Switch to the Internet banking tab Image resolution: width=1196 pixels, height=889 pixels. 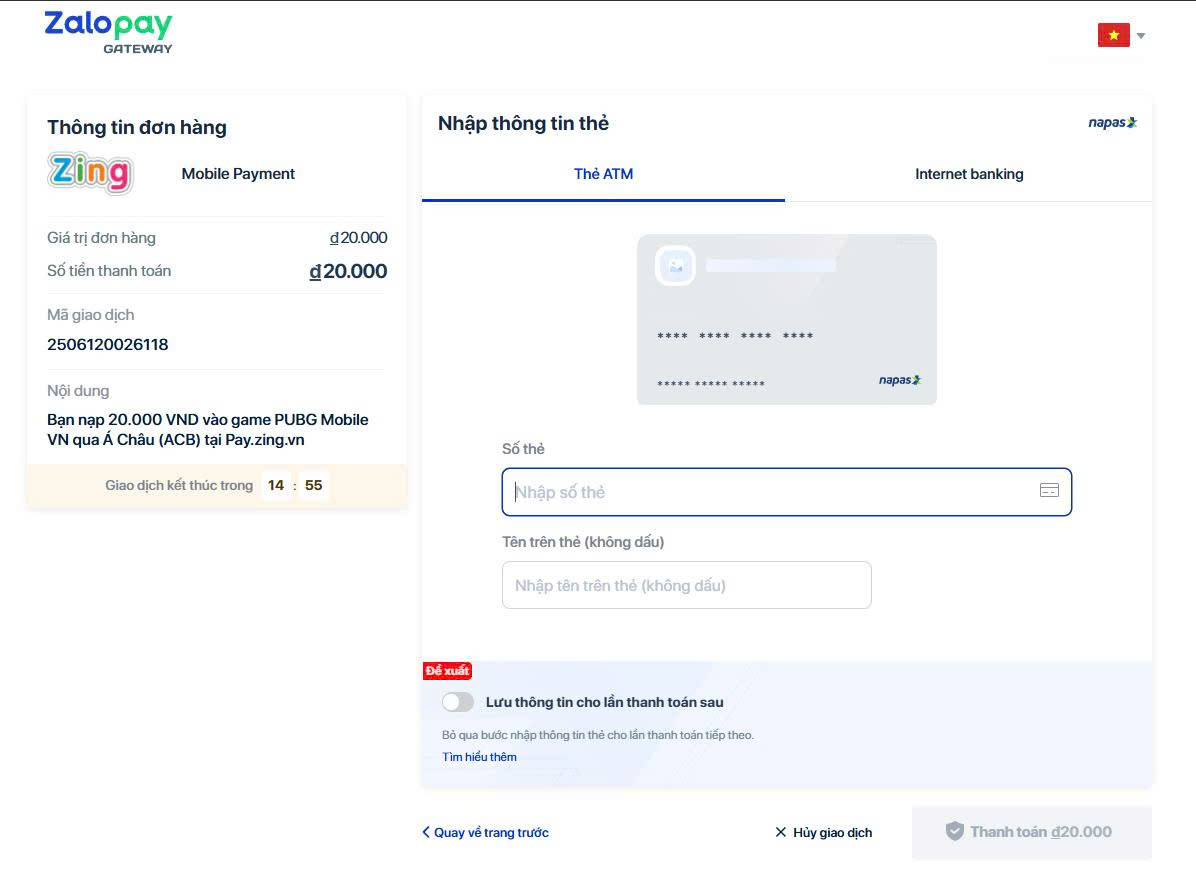click(968, 174)
